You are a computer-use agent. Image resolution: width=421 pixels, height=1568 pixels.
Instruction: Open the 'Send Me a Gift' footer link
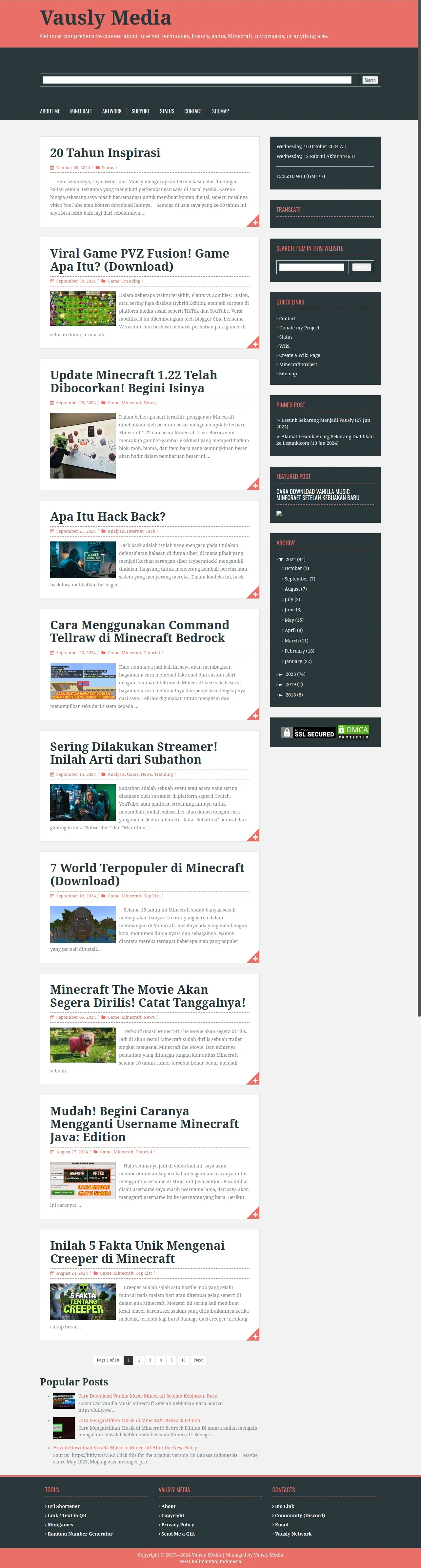[x=178, y=1534]
